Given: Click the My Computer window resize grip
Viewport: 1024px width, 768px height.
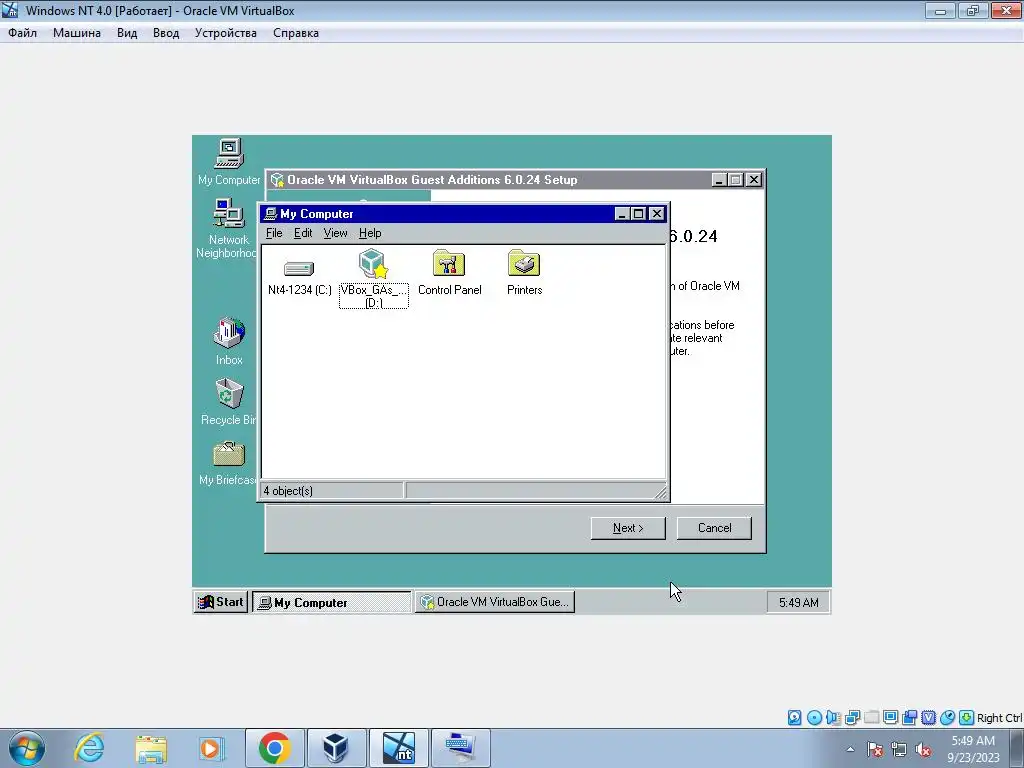Looking at the screenshot, I should 660,493.
